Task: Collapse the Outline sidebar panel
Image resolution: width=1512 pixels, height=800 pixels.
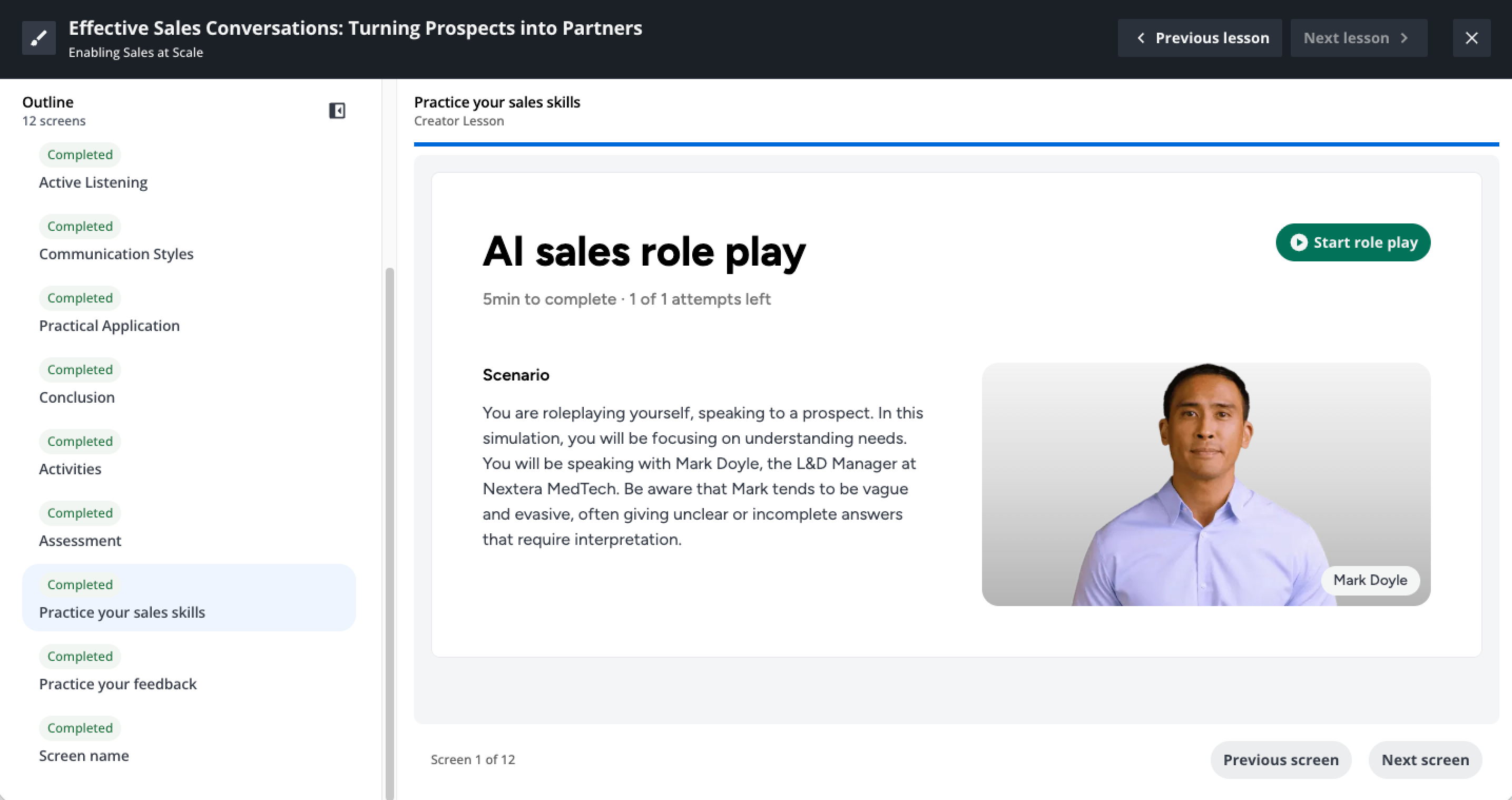Action: click(337, 111)
